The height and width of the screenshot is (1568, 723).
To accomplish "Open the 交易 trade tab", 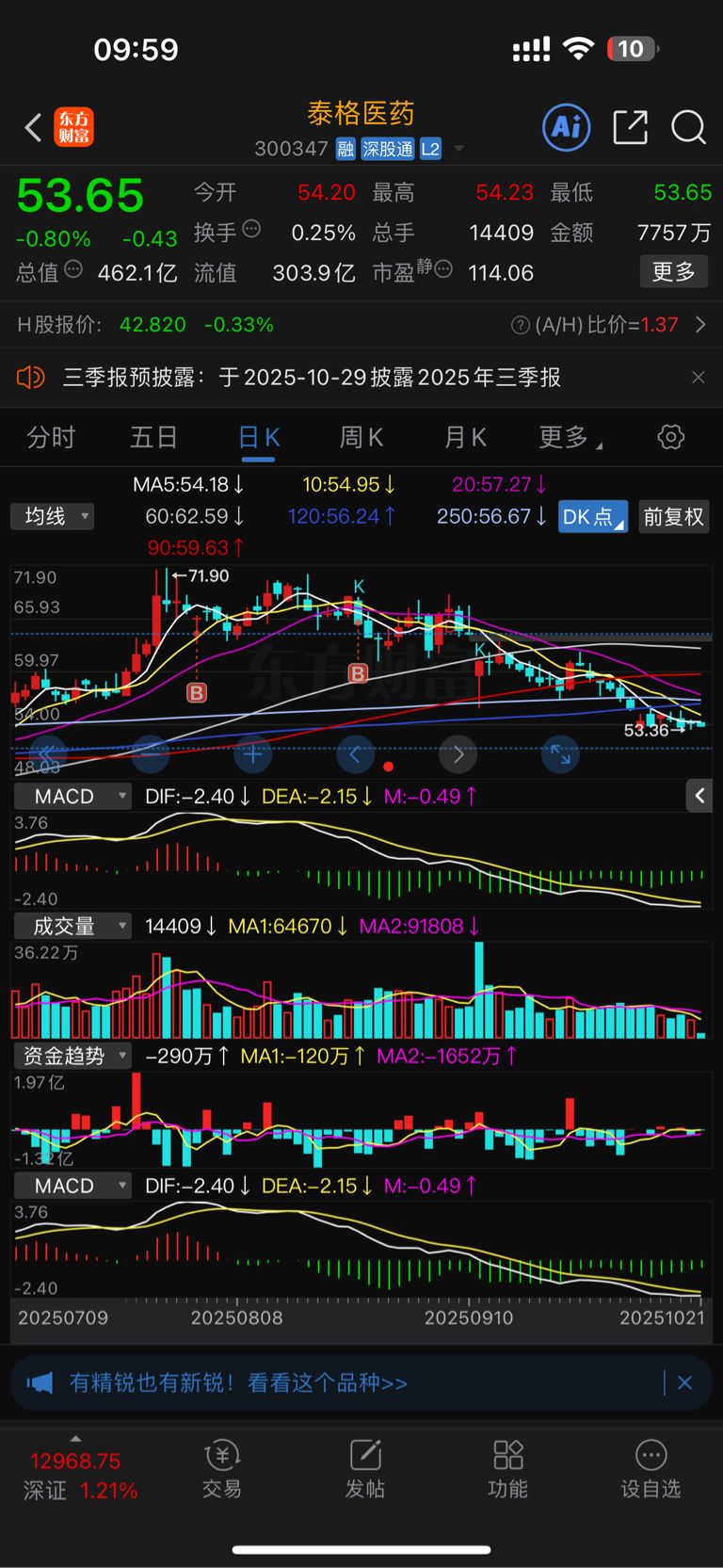I will [222, 1470].
